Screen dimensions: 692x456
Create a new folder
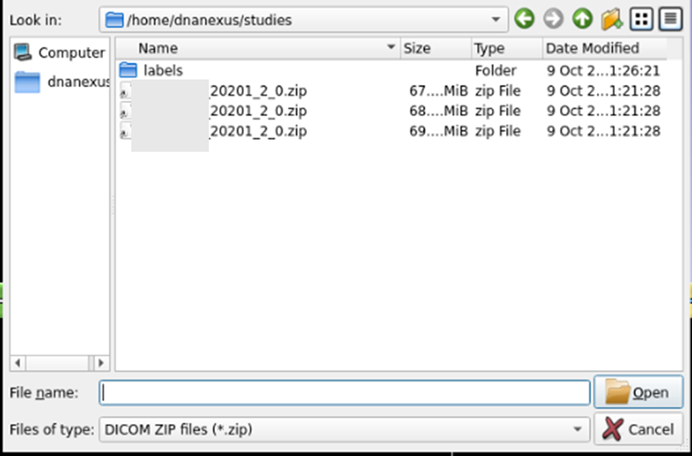(x=611, y=19)
